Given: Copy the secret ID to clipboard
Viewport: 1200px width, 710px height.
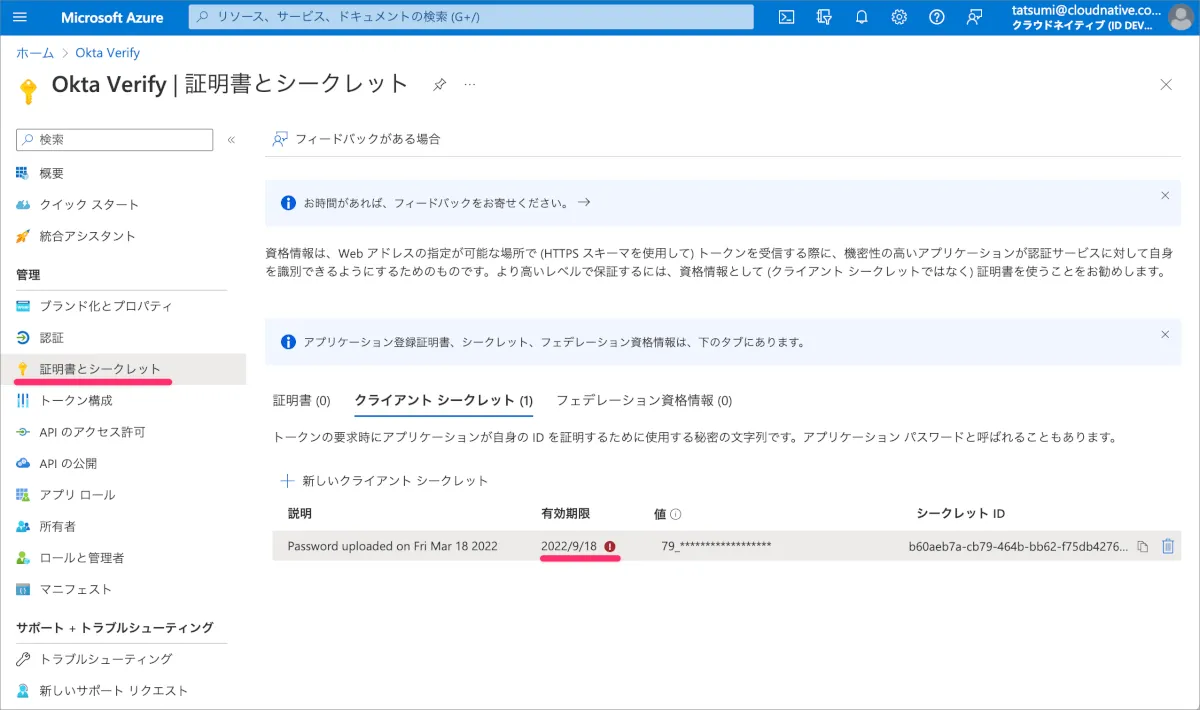Looking at the screenshot, I should (1143, 547).
